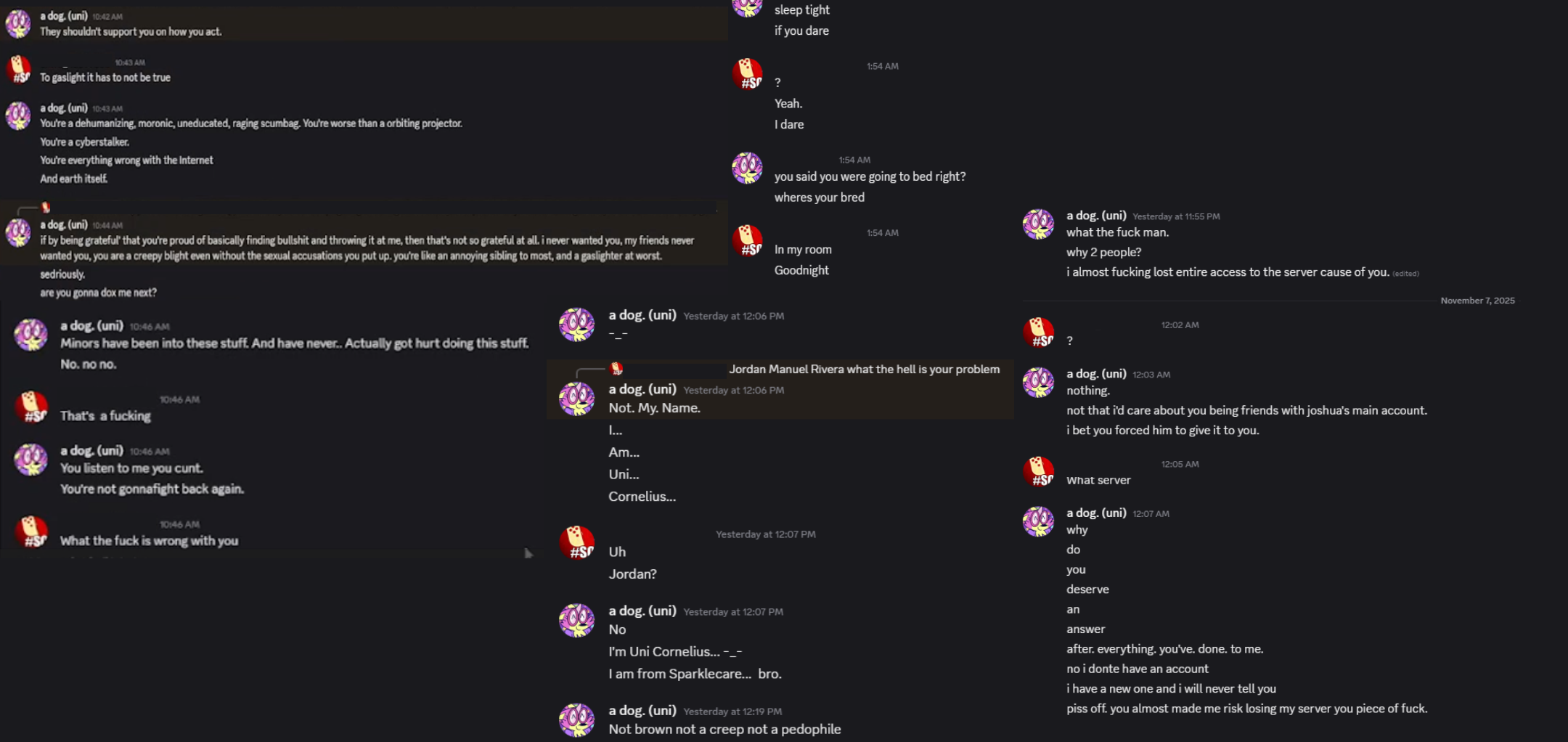Click red avatar next to "Uh Jordan?" message
The height and width of the screenshot is (742, 1568).
click(576, 542)
